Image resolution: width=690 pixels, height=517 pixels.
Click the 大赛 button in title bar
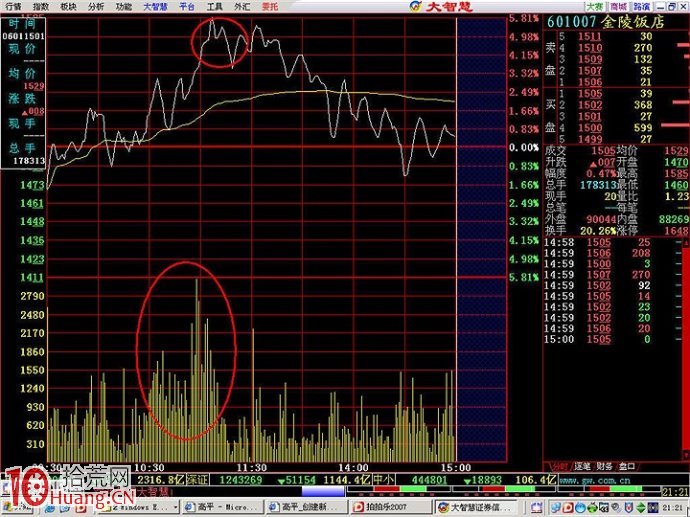coord(595,7)
